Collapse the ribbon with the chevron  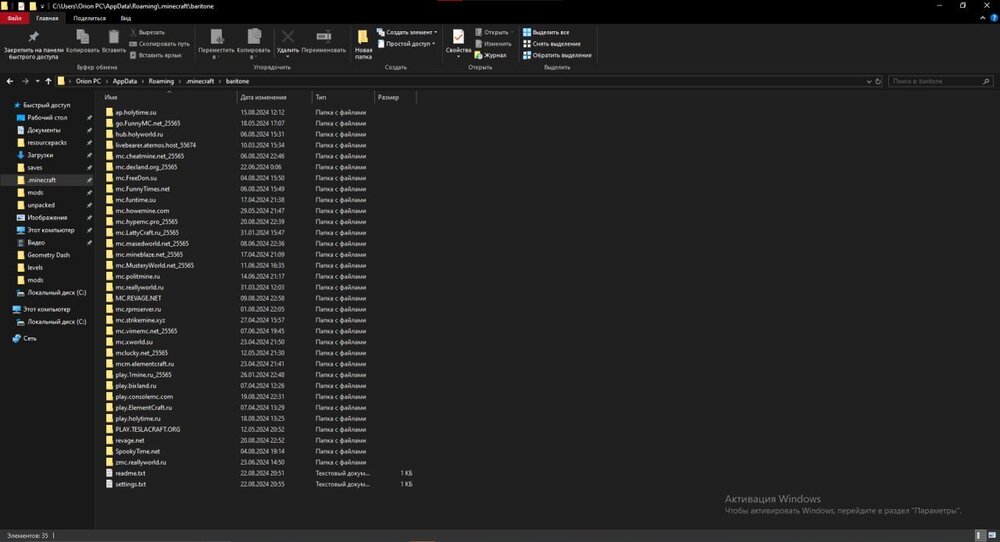982,18
